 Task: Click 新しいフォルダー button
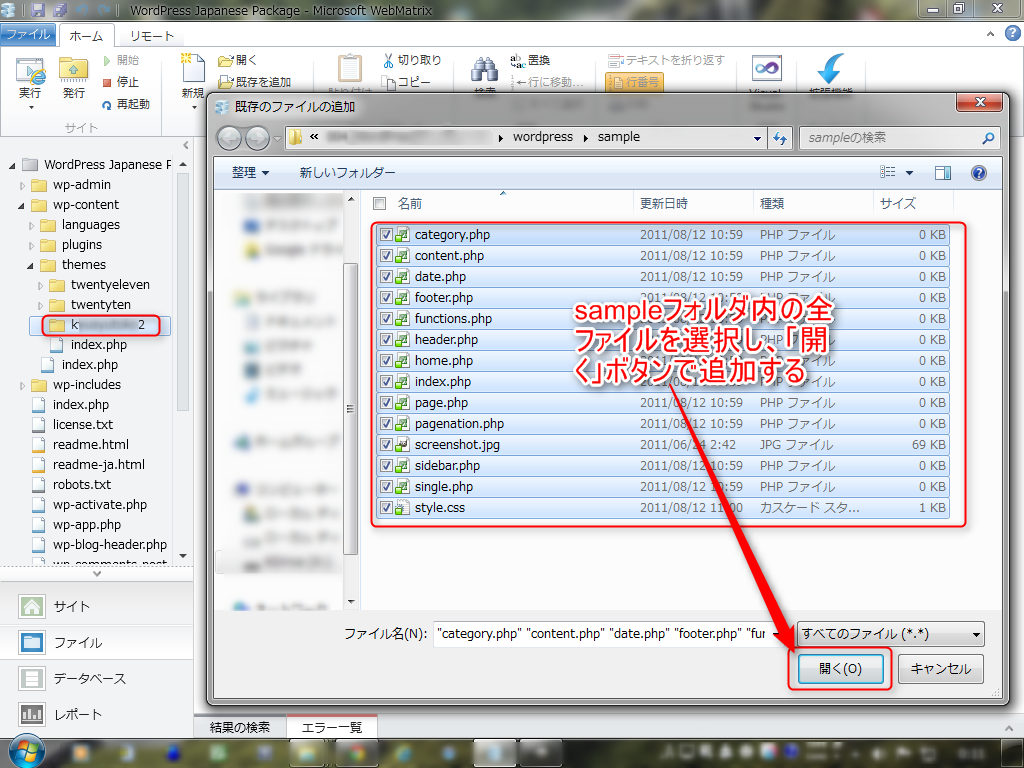[347, 173]
